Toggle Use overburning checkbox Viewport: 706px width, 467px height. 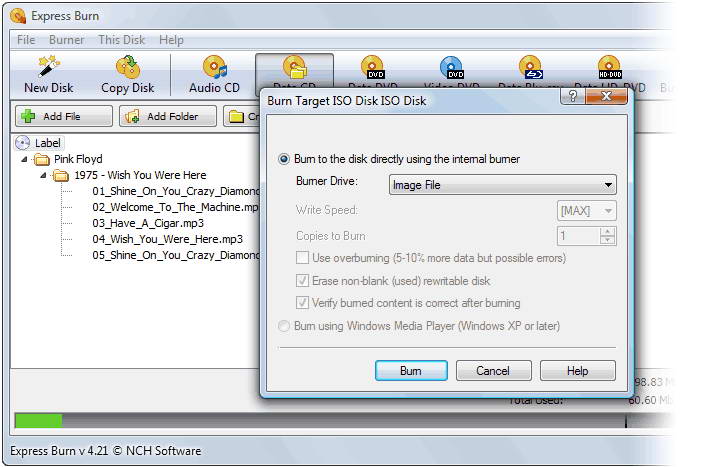click(302, 258)
